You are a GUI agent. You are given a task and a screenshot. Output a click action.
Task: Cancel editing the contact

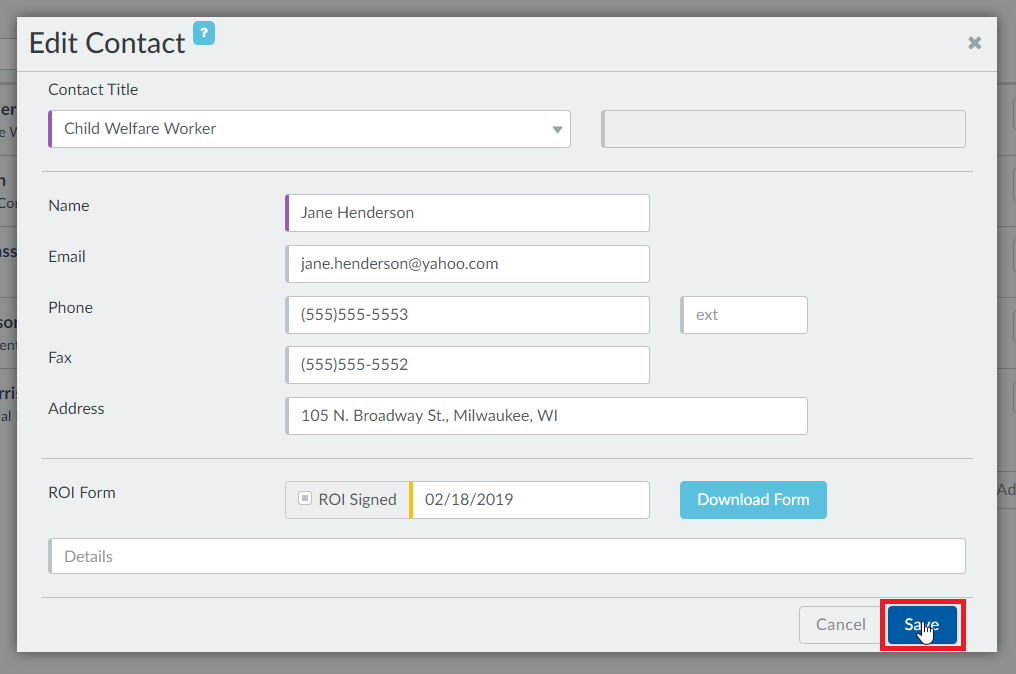tap(840, 625)
